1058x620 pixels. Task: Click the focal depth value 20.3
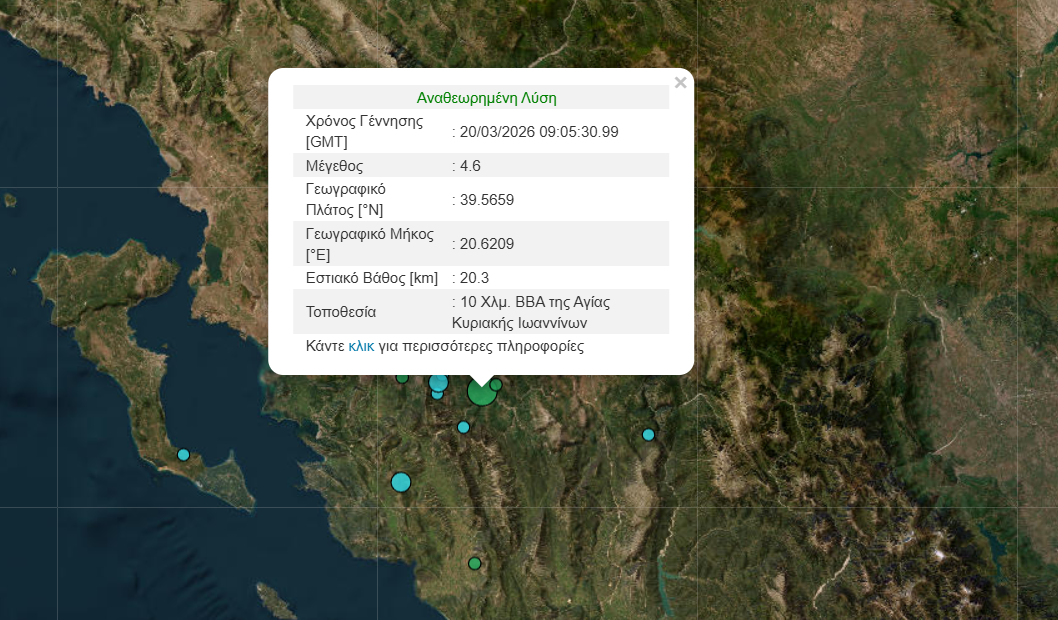(473, 278)
